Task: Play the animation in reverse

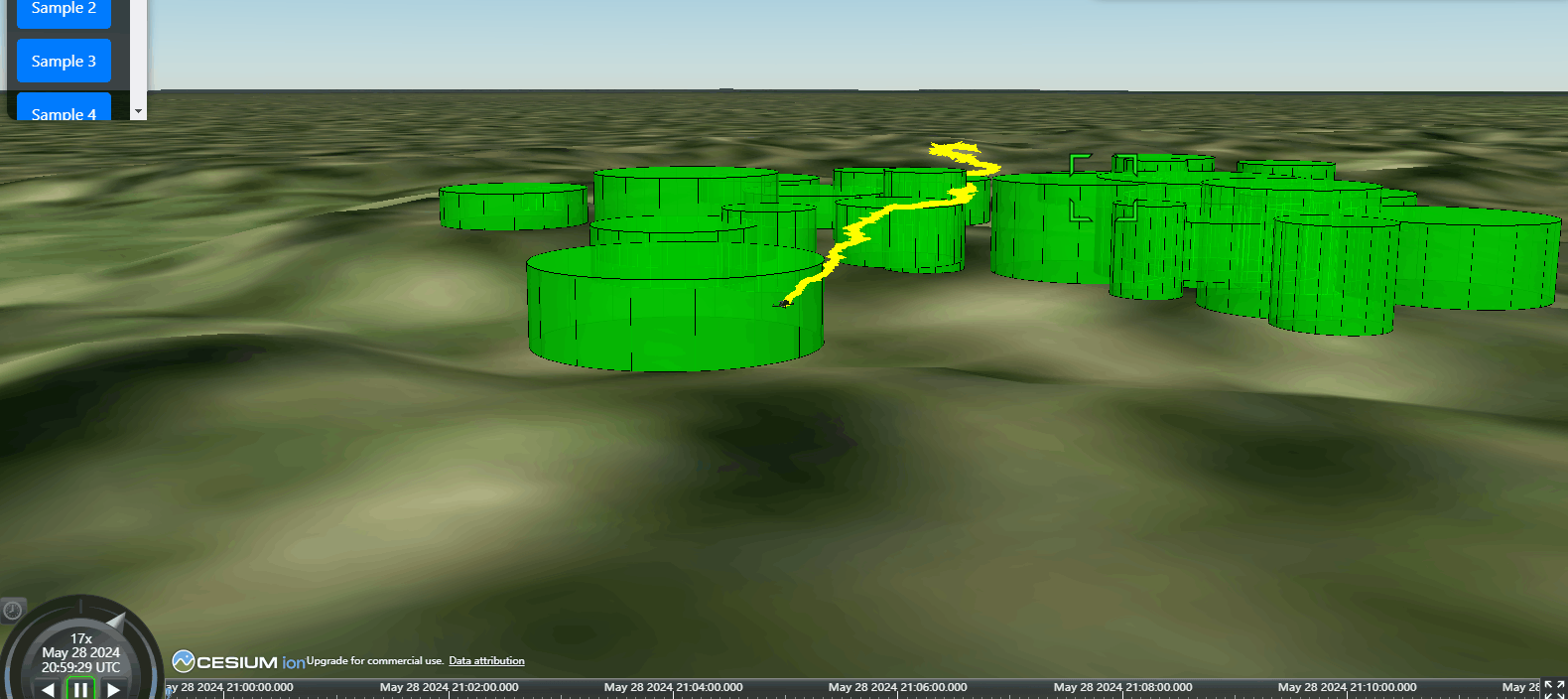Action: [x=48, y=688]
